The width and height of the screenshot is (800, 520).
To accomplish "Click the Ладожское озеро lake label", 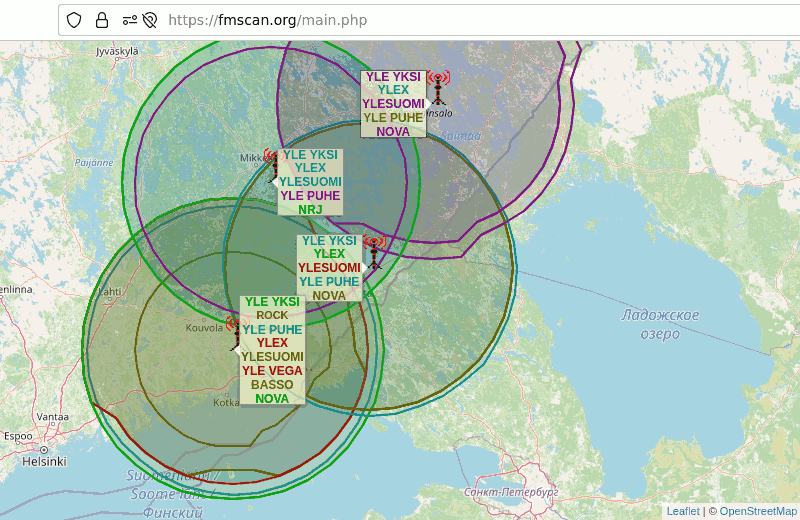I will tap(660, 324).
